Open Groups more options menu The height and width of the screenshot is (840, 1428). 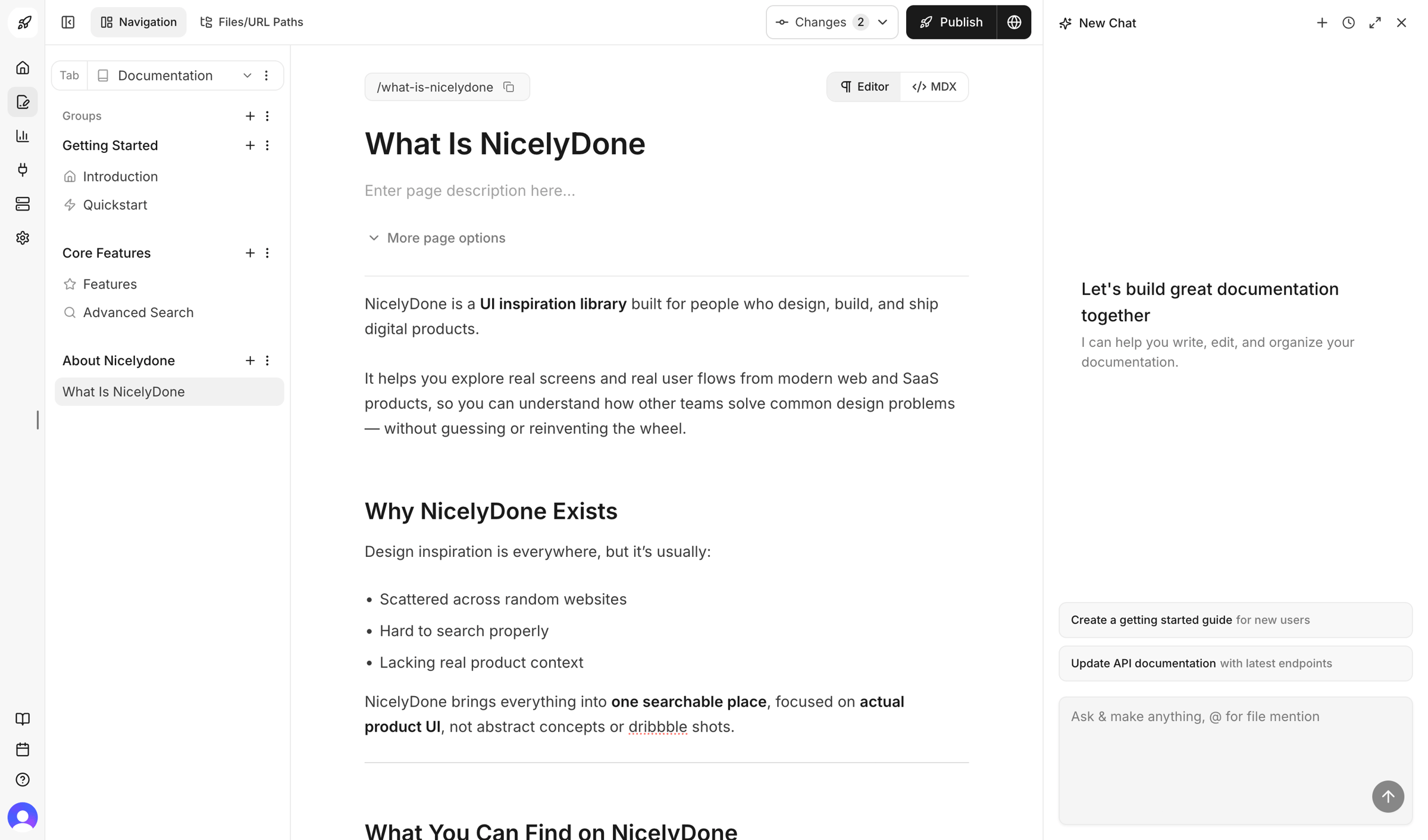(x=267, y=116)
